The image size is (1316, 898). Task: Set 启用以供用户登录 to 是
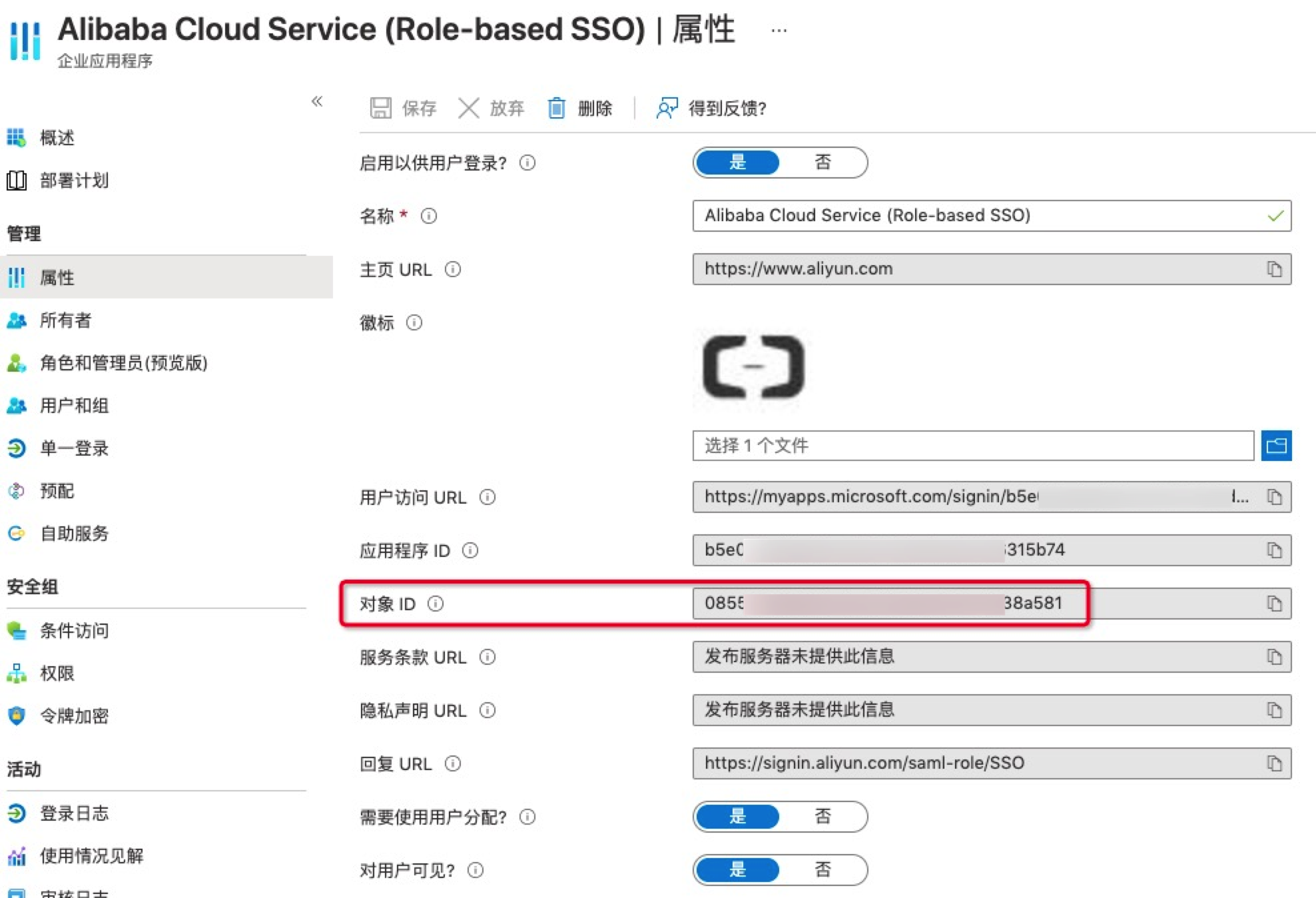coord(737,163)
